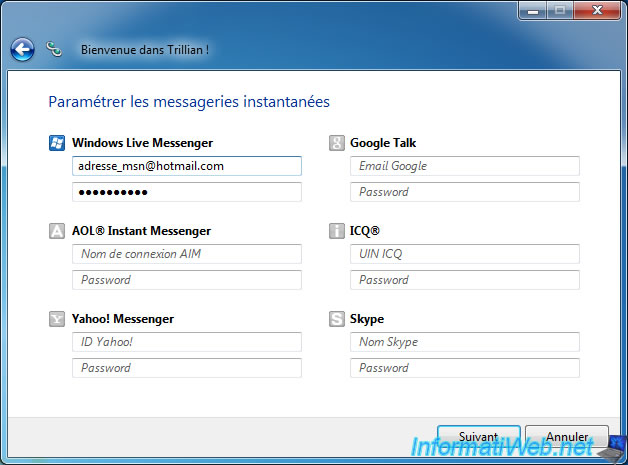Click the AOL® Instant Messenger heading
This screenshot has height=465, width=628.
(x=141, y=231)
